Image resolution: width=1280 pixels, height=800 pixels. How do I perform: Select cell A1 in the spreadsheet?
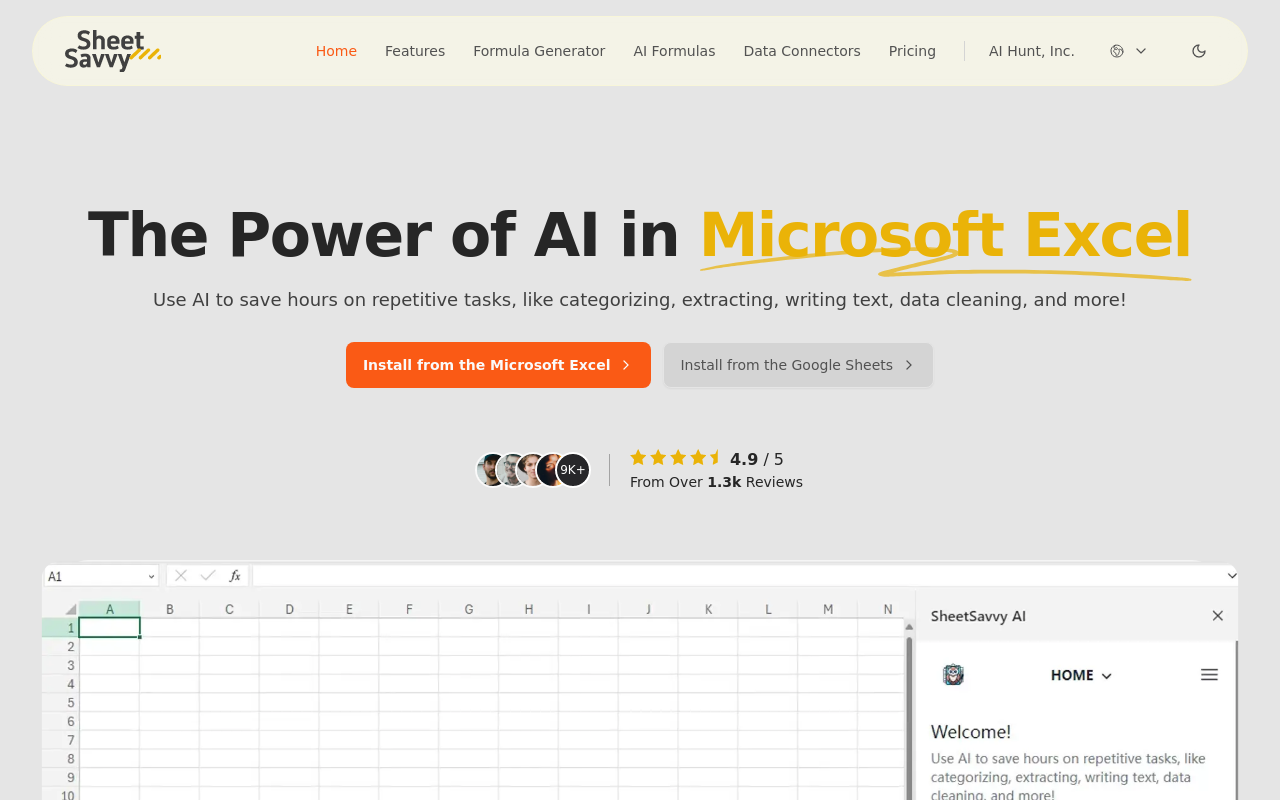[x=109, y=628]
